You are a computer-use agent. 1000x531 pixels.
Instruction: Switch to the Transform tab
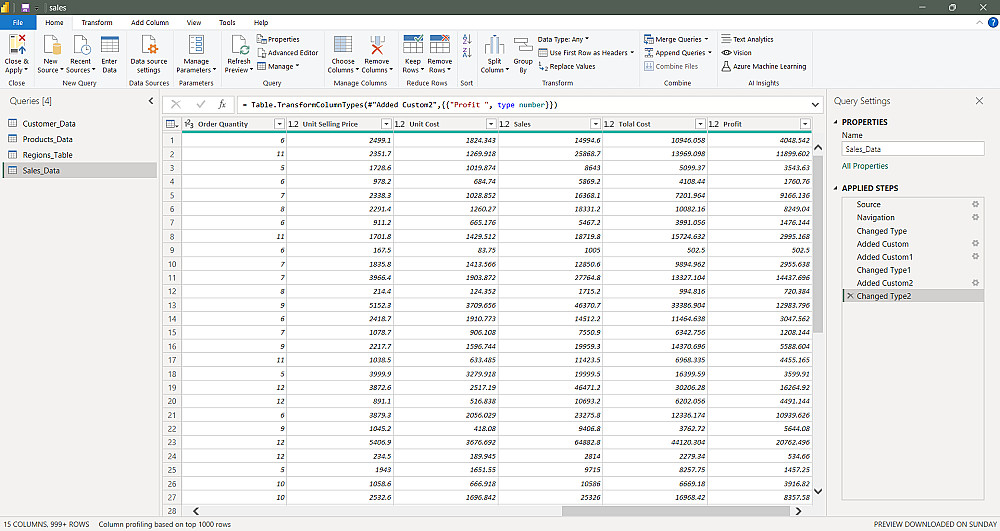[x=97, y=22]
